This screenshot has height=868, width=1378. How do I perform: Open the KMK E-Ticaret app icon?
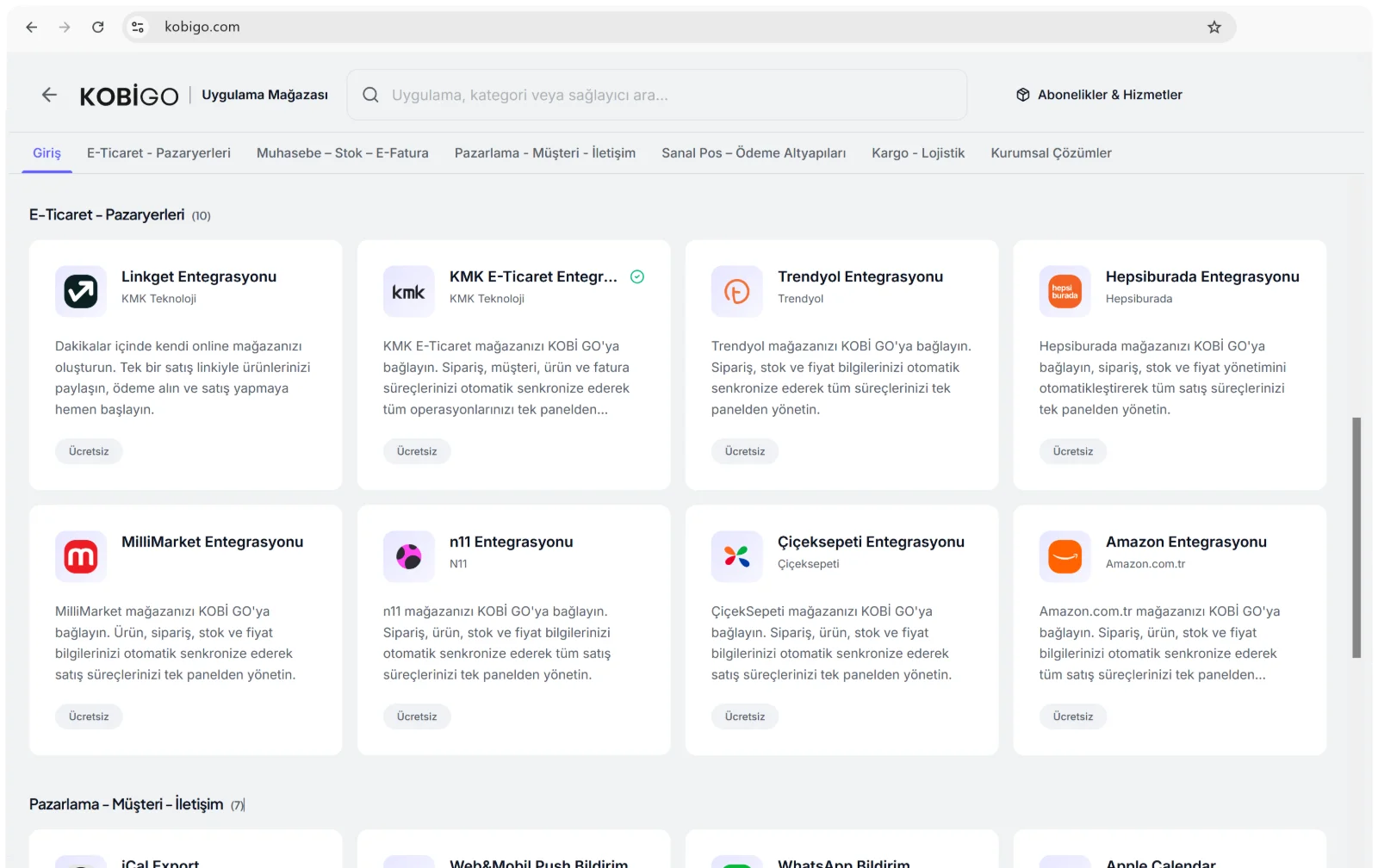(409, 291)
